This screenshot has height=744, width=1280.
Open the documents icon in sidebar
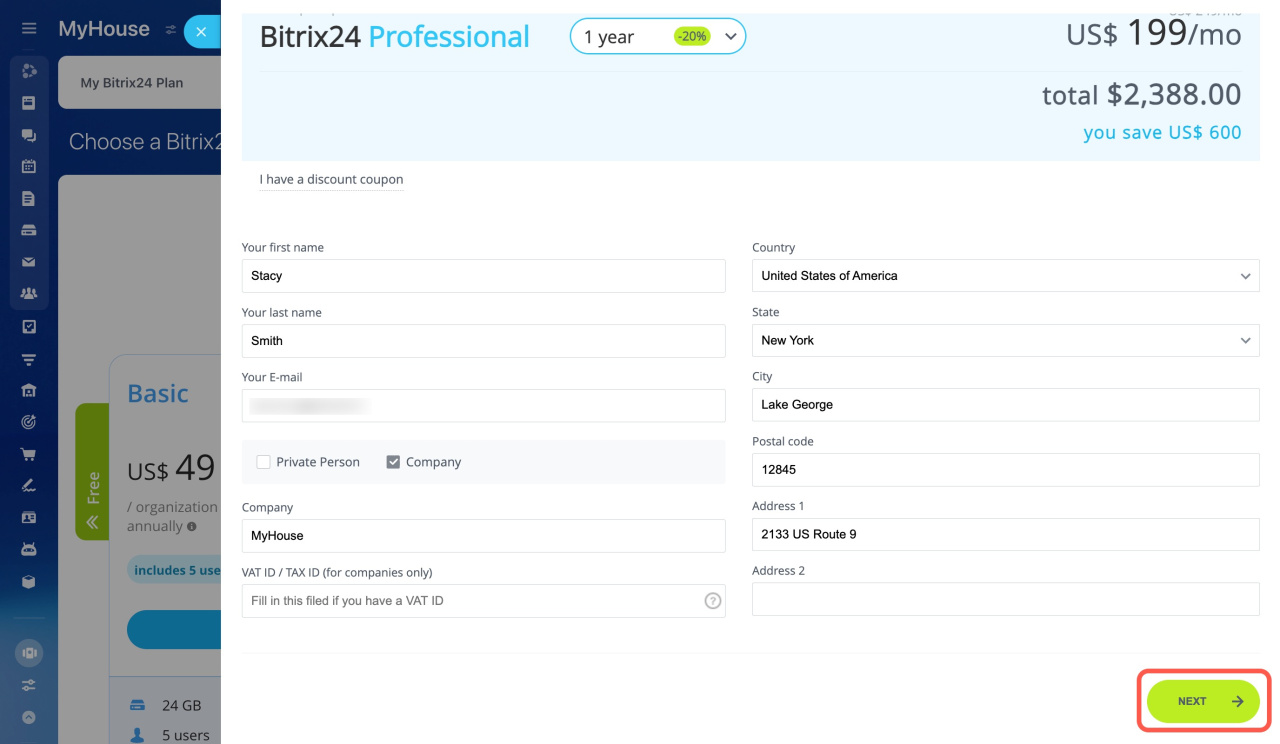click(29, 199)
